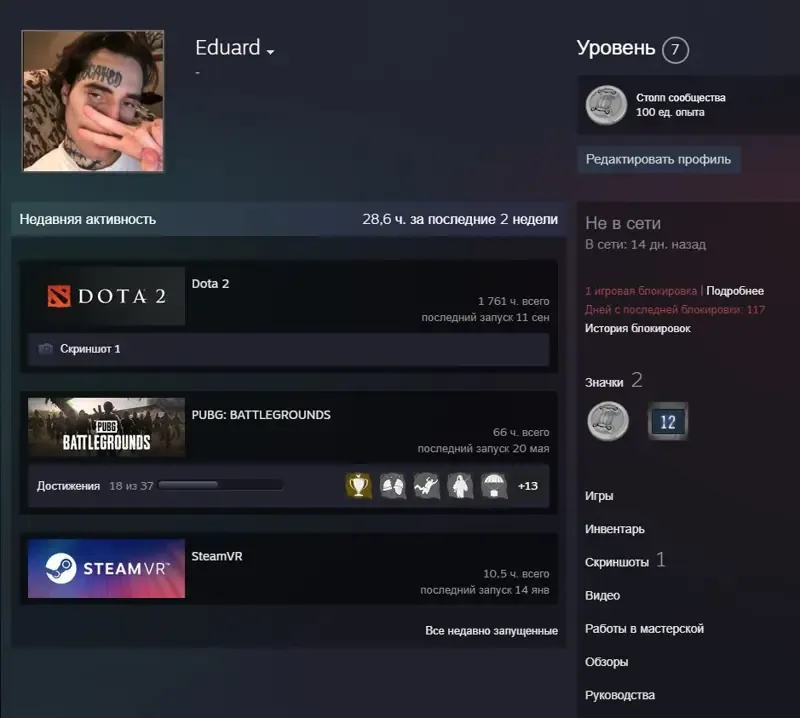Open Работы в мастерской
Screen dimensions: 800x718
[x=644, y=629]
